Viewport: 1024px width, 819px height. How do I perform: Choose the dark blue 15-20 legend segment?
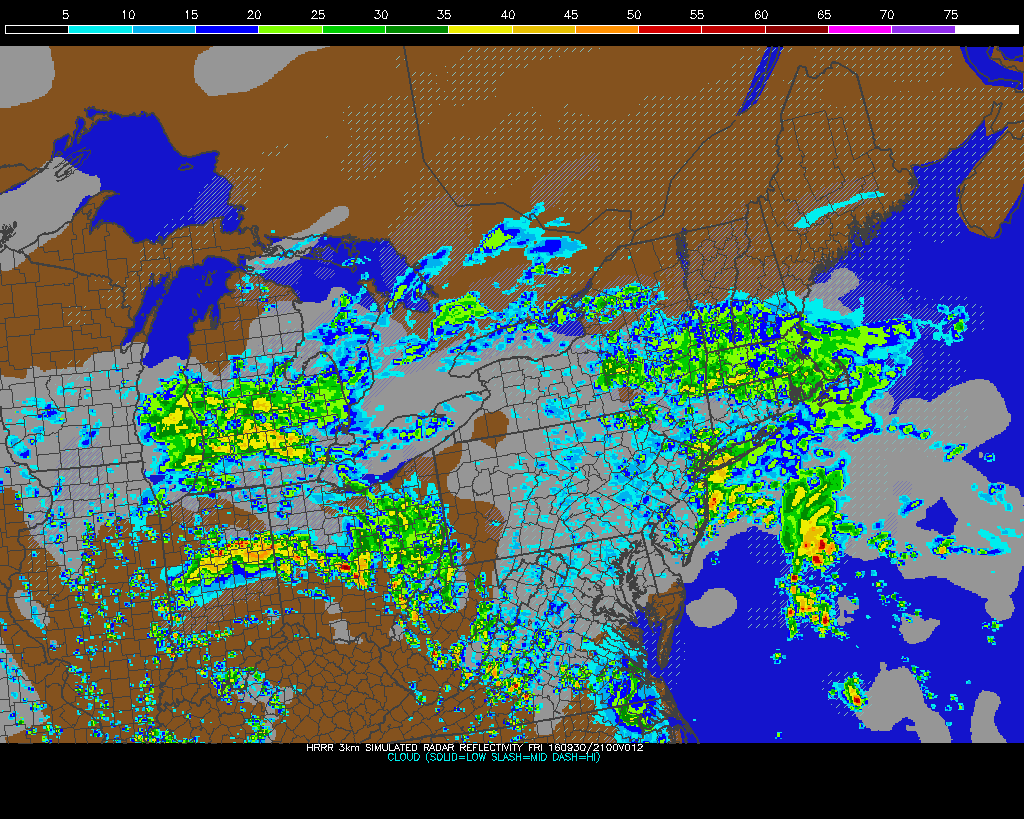(x=227, y=30)
